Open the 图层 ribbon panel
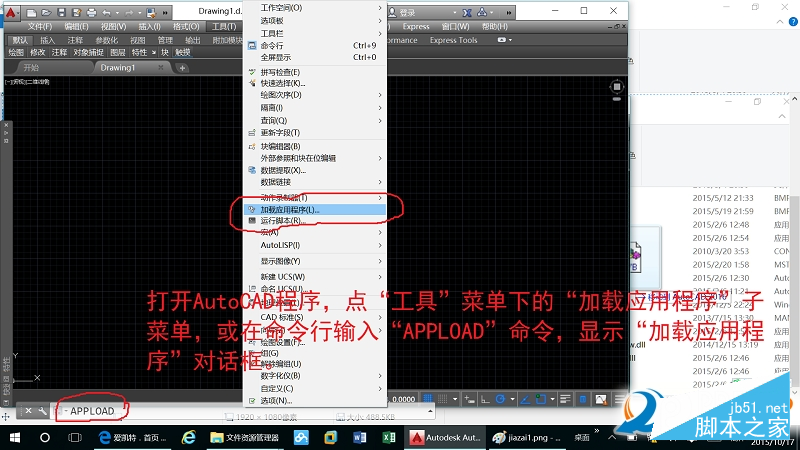 117,53
